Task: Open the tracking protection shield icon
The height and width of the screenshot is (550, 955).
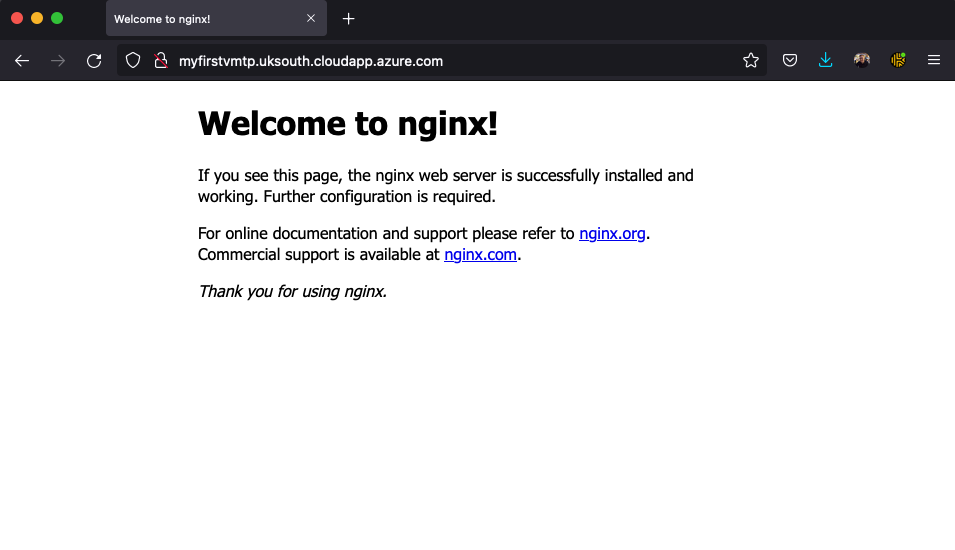Action: click(133, 60)
